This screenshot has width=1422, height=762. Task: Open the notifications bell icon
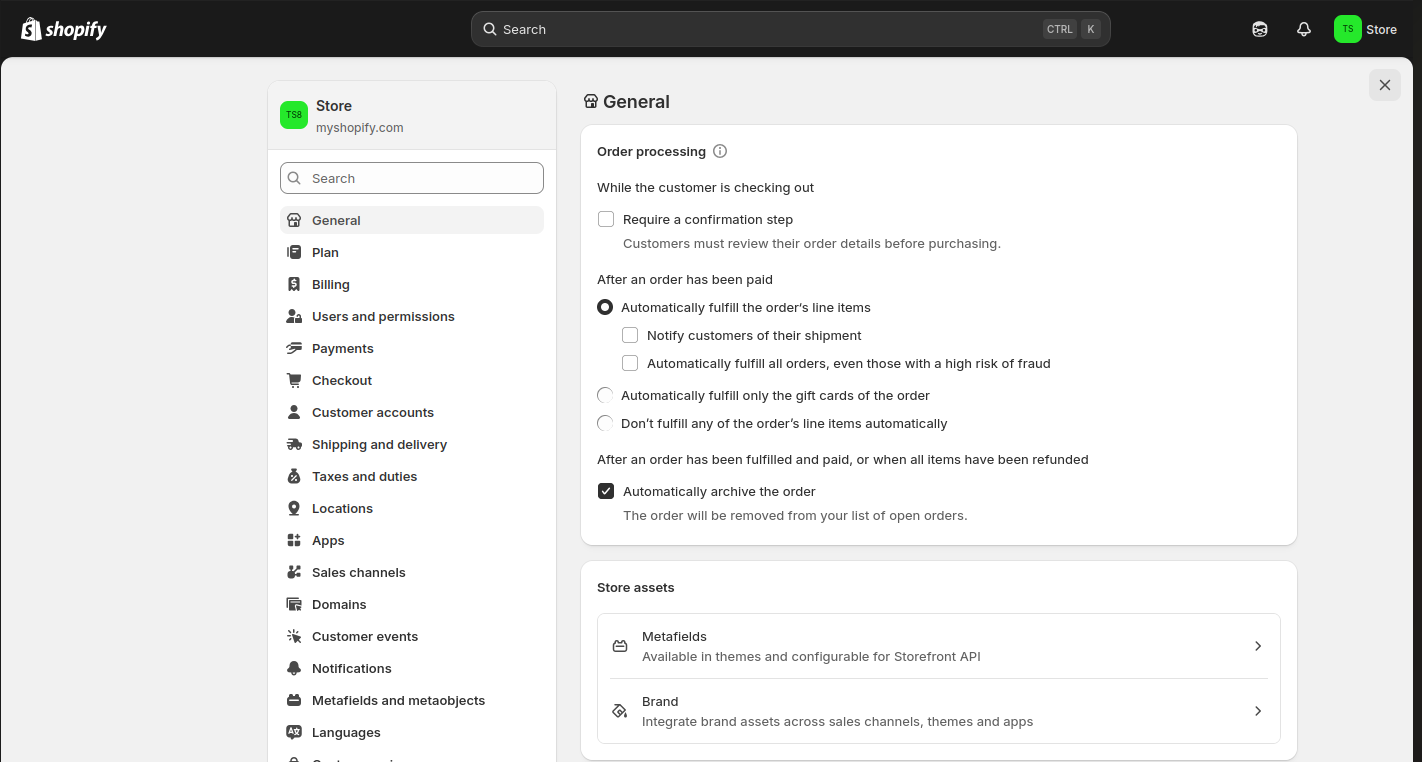point(1303,29)
